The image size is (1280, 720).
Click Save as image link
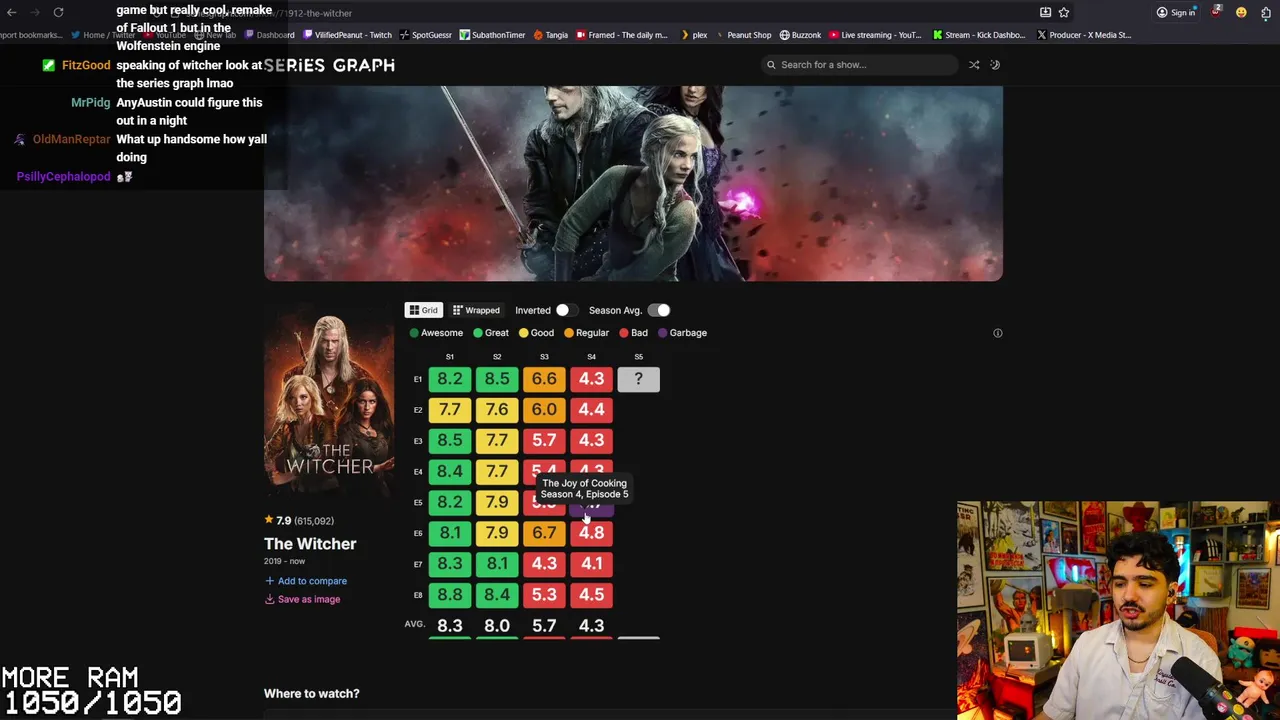coord(302,599)
